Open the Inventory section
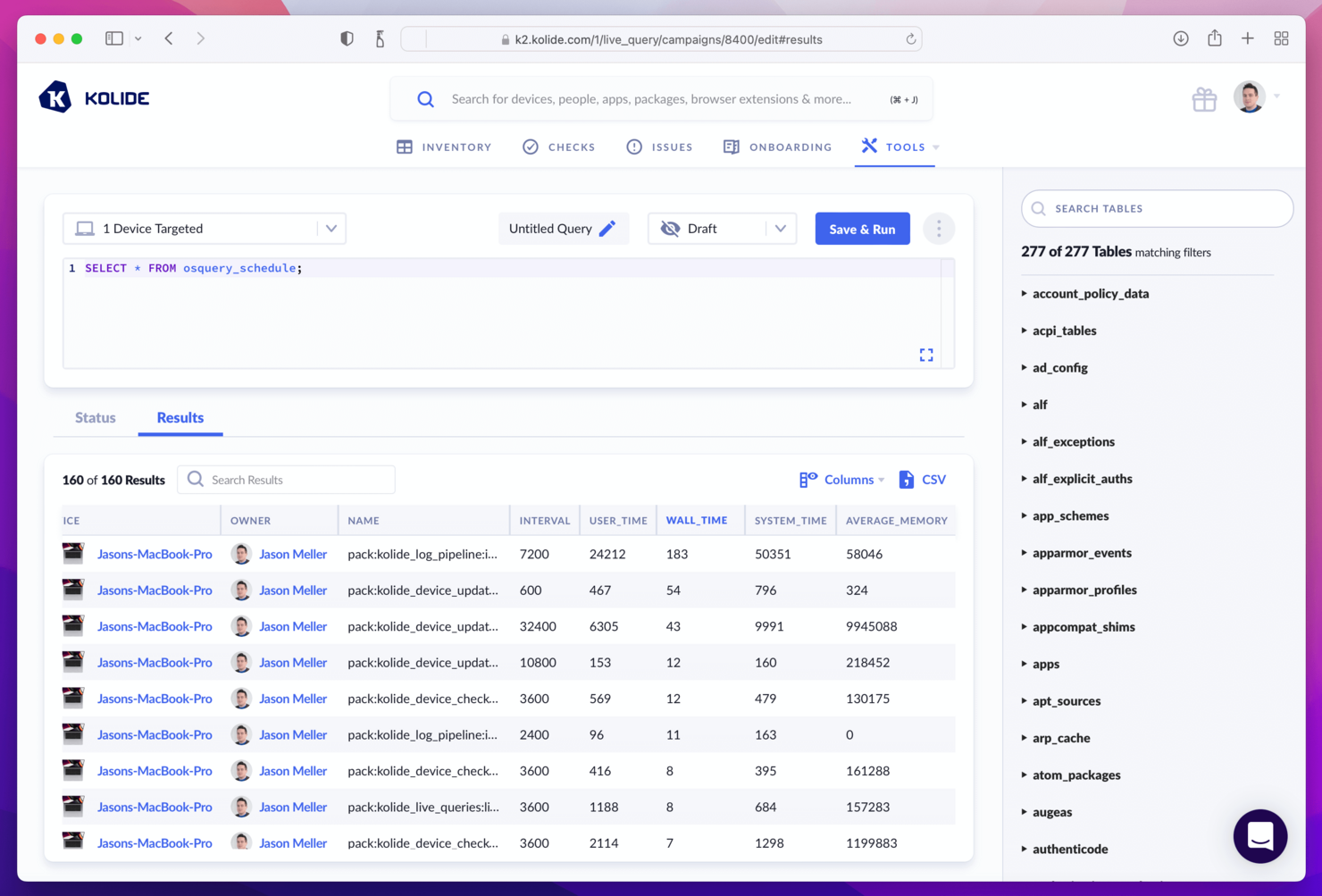1322x896 pixels. pos(444,147)
